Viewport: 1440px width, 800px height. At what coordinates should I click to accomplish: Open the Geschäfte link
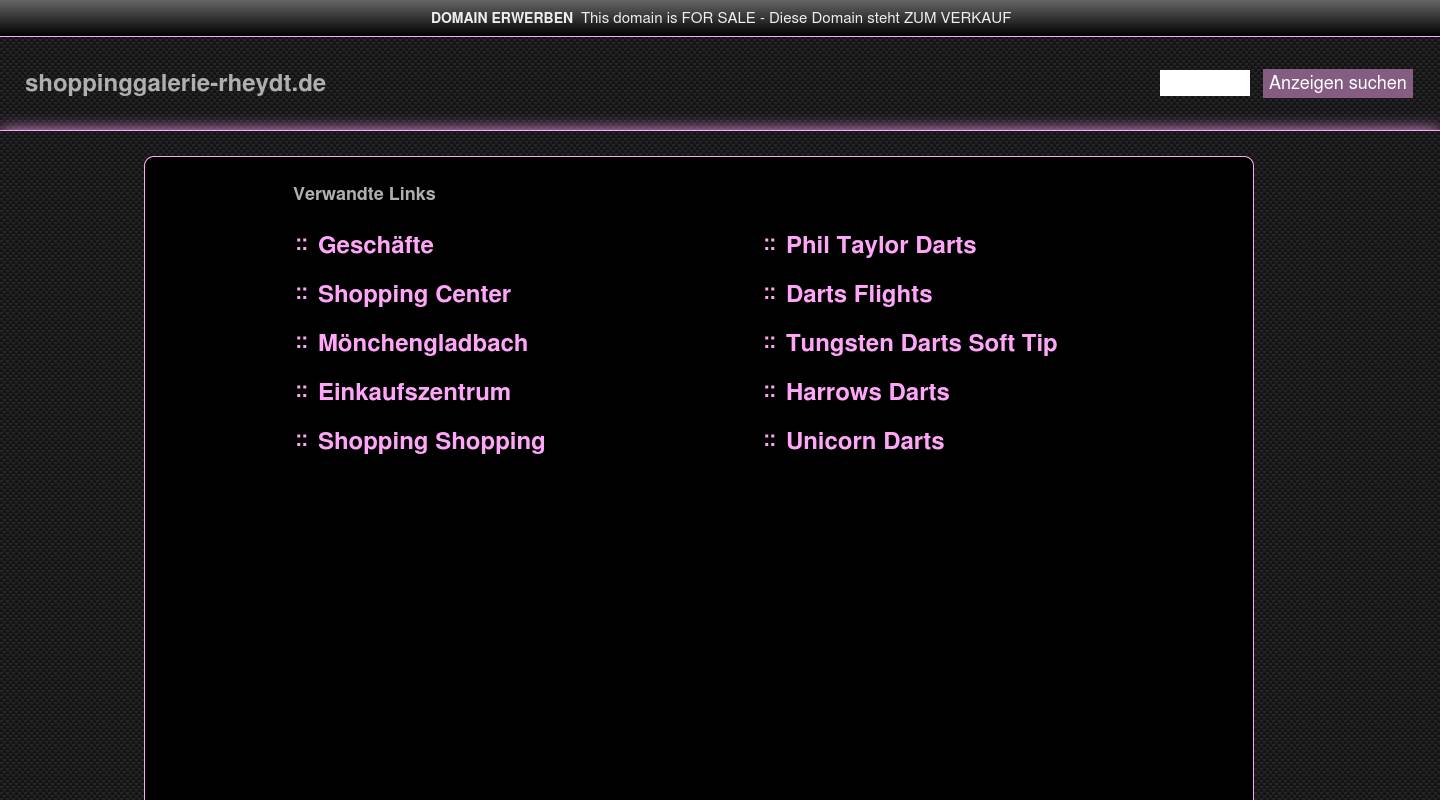375,245
